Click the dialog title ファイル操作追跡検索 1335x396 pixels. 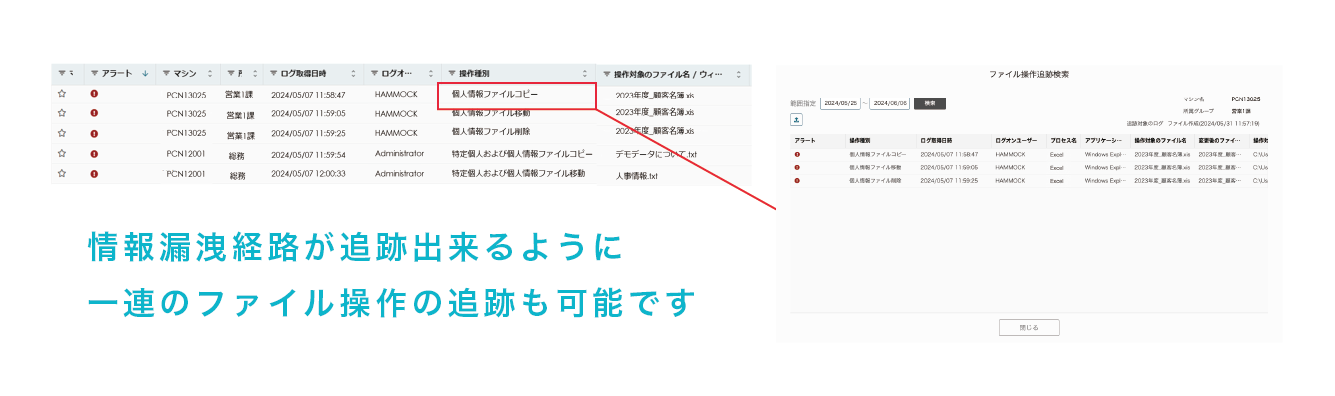click(x=1029, y=74)
